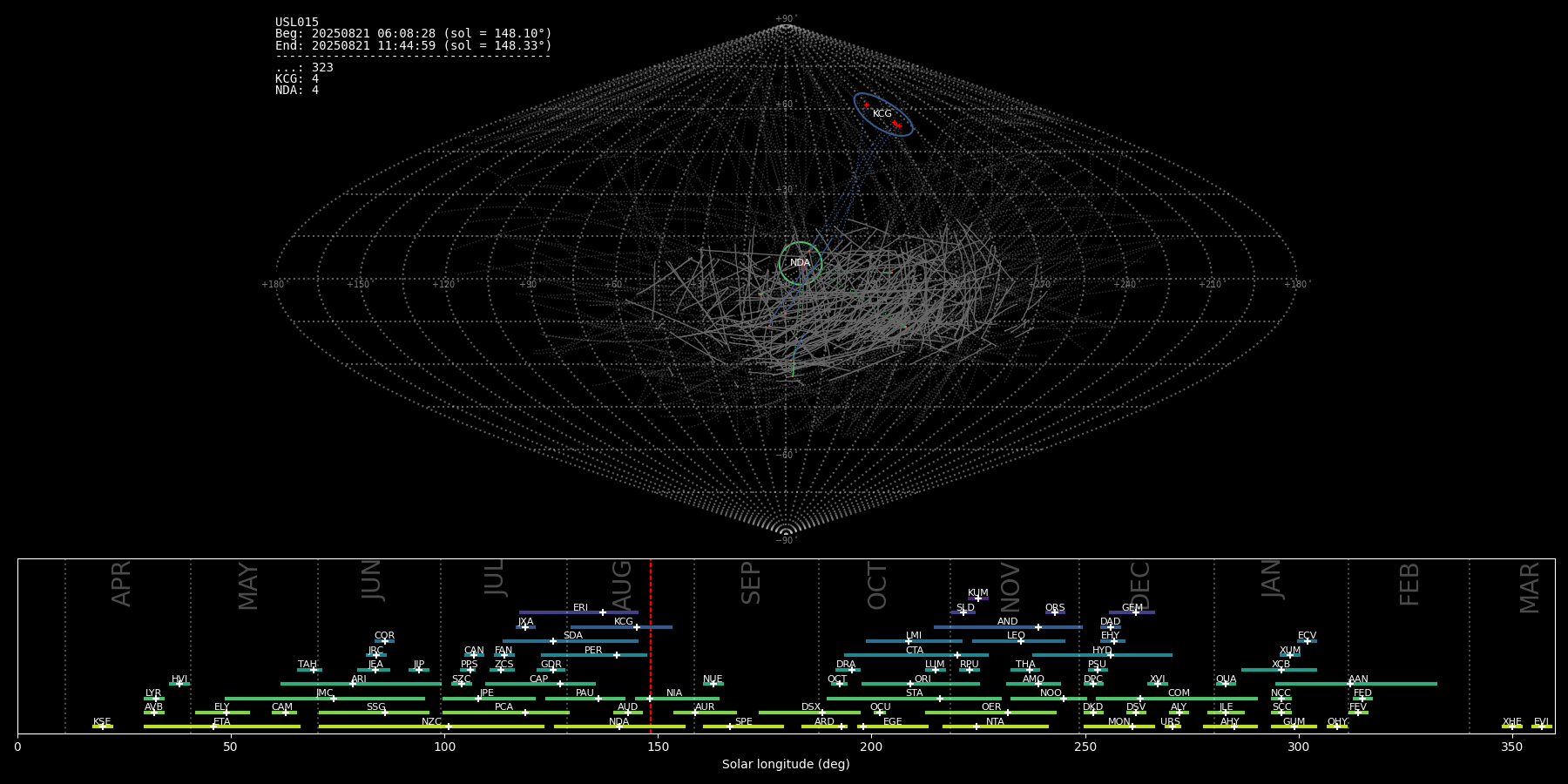This screenshot has height=784, width=1568.
Task: Click the '...: 323' count line
Action: [x=304, y=68]
